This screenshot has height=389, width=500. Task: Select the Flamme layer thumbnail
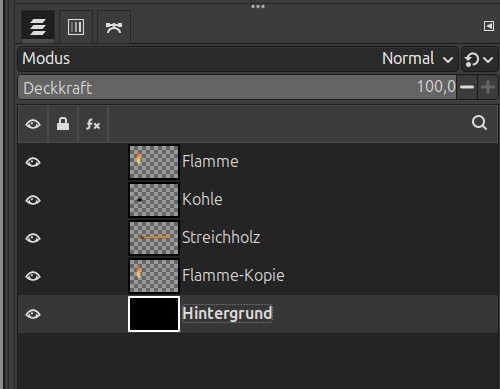(154, 162)
